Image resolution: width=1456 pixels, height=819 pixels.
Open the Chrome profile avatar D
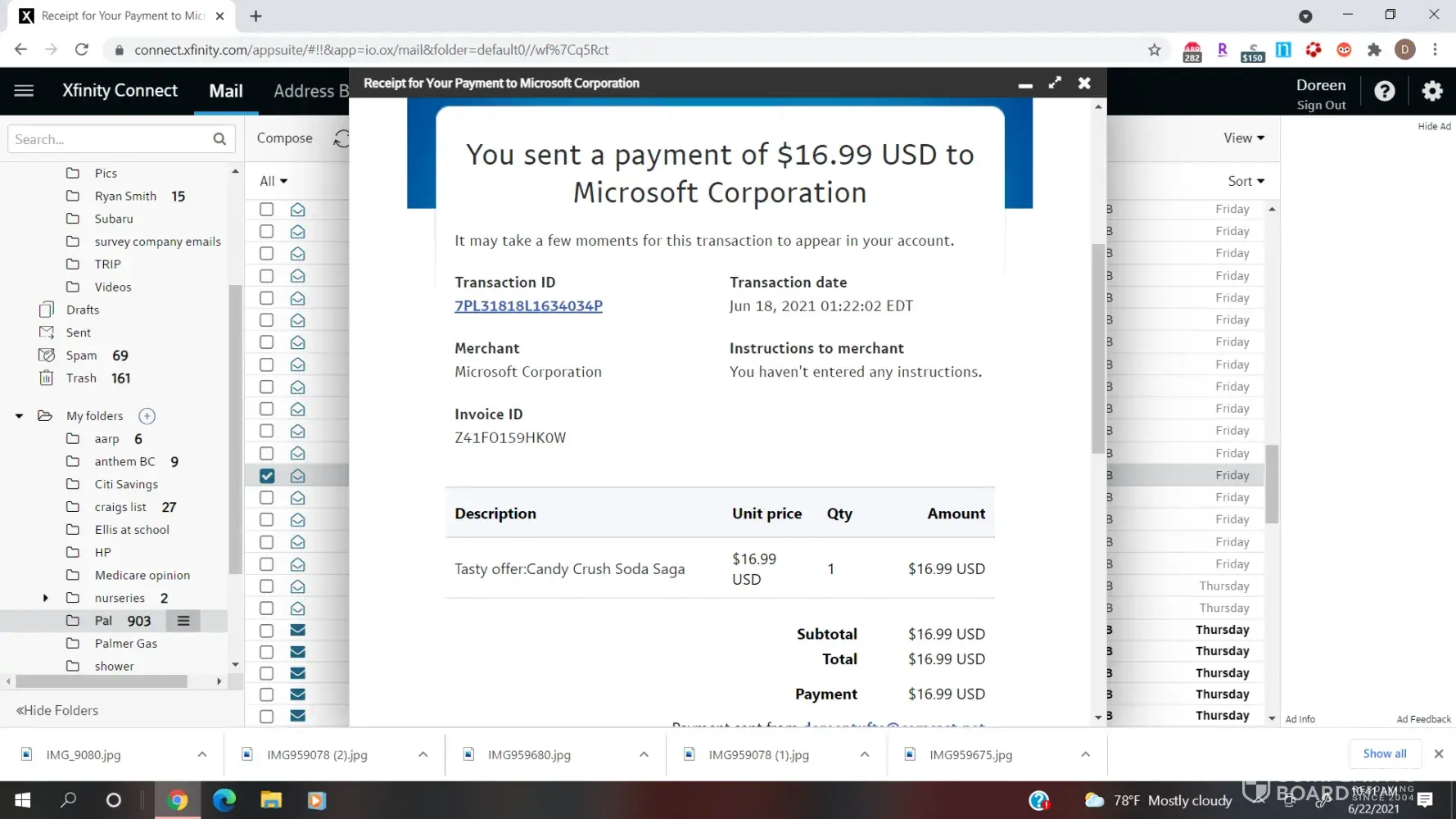pos(1405,50)
